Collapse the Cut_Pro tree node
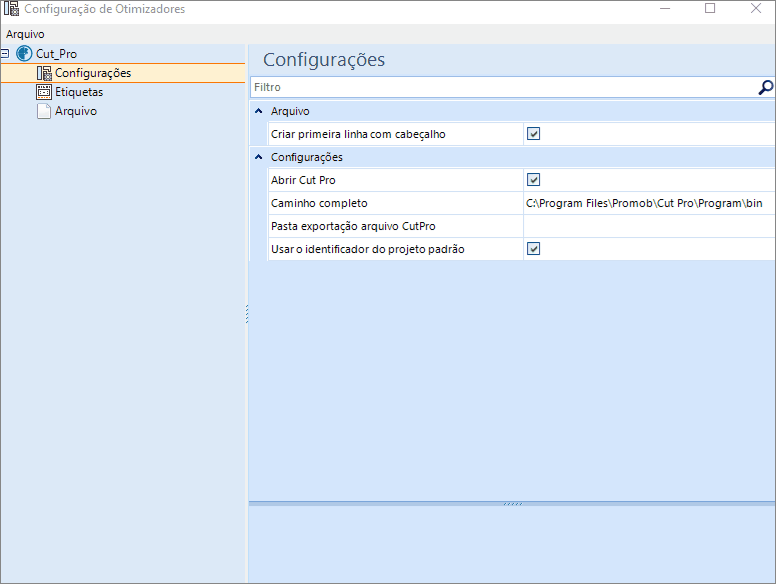Viewport: 776px width, 584px height. pos(6,54)
